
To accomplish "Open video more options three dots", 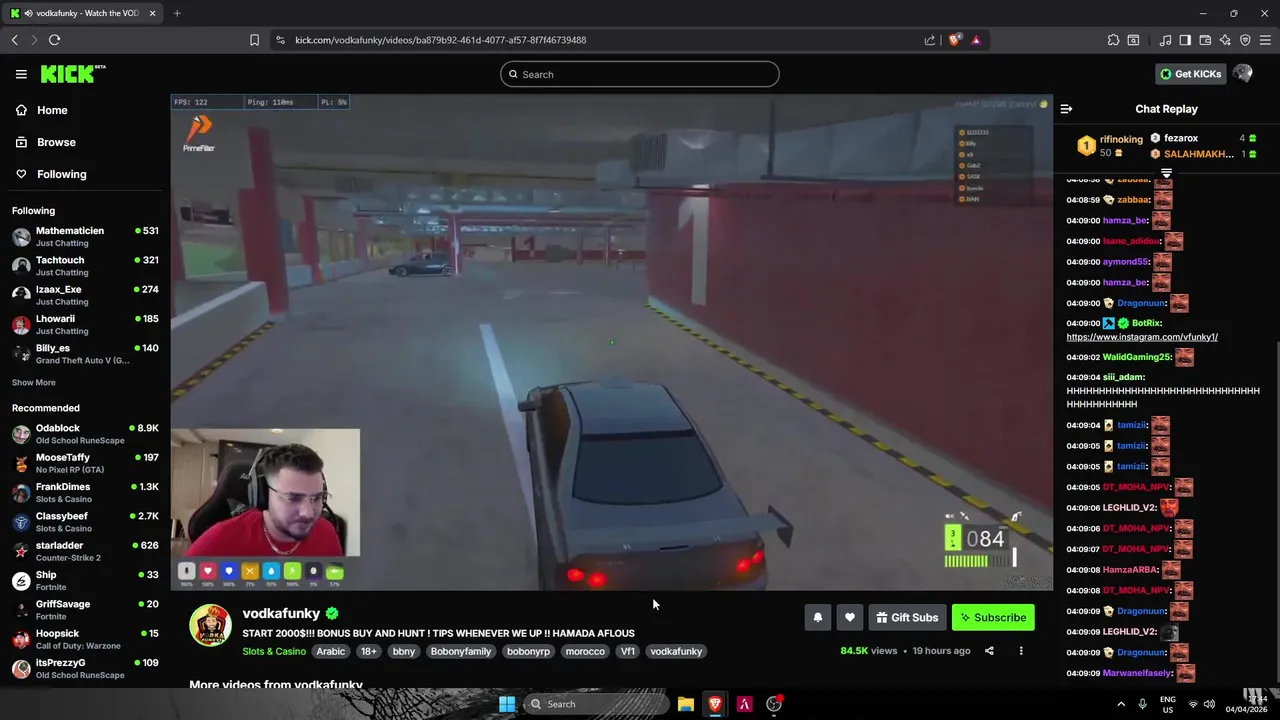I will 1021,651.
